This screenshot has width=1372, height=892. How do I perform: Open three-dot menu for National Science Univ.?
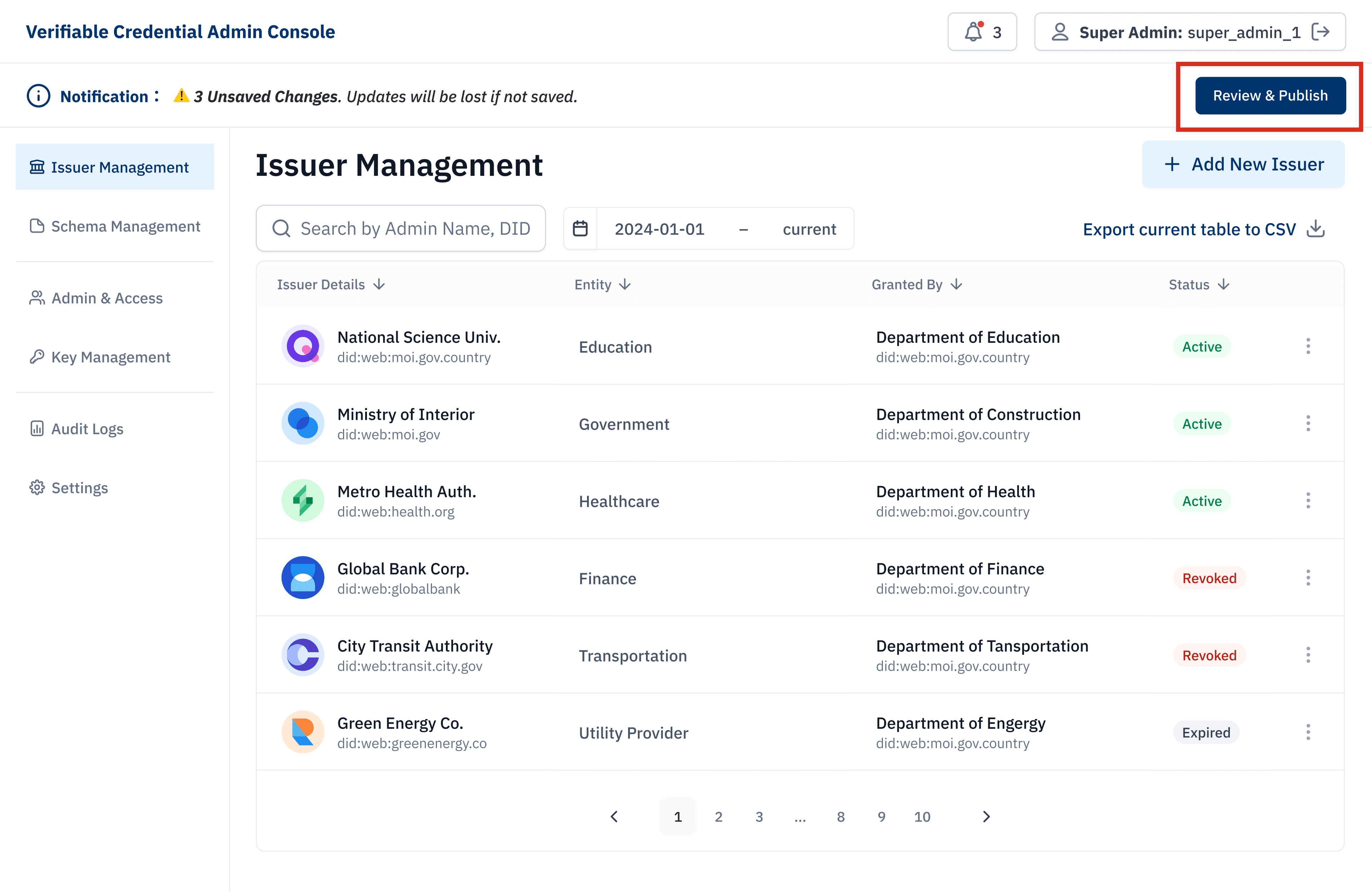[1308, 346]
